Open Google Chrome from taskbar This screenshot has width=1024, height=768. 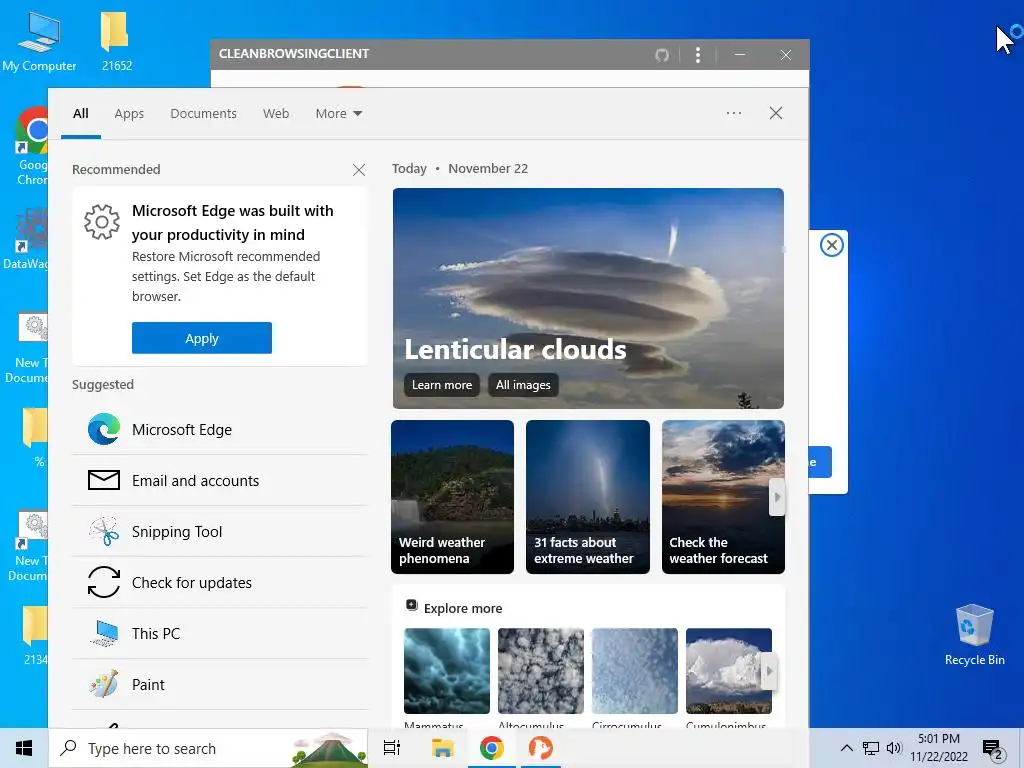491,748
